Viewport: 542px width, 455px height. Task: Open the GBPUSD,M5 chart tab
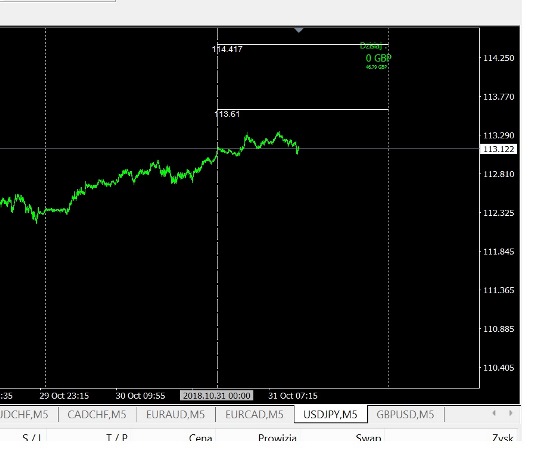click(x=405, y=414)
